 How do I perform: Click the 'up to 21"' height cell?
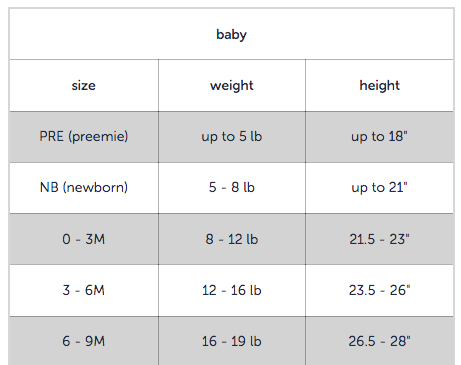coord(379,188)
